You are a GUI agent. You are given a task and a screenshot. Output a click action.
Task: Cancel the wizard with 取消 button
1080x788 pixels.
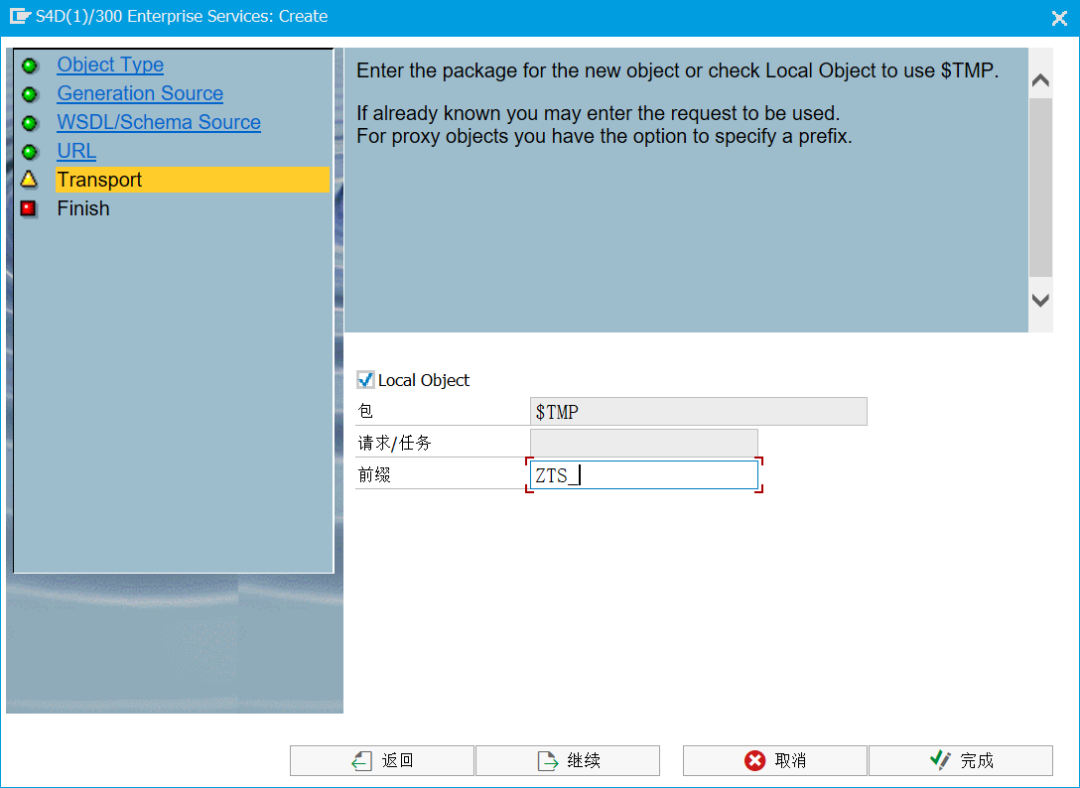point(775,760)
